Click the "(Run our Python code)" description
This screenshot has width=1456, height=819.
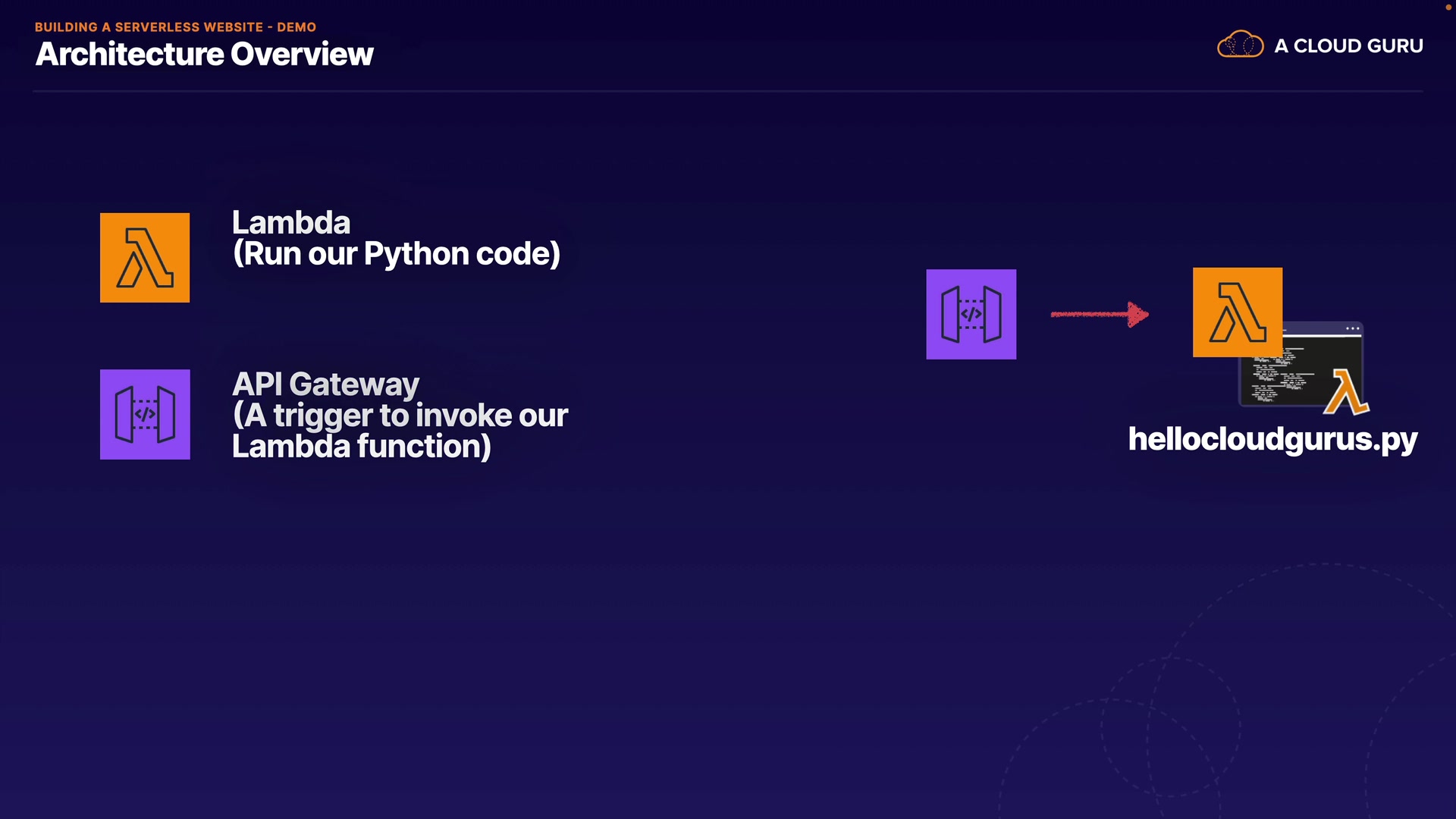(x=397, y=254)
